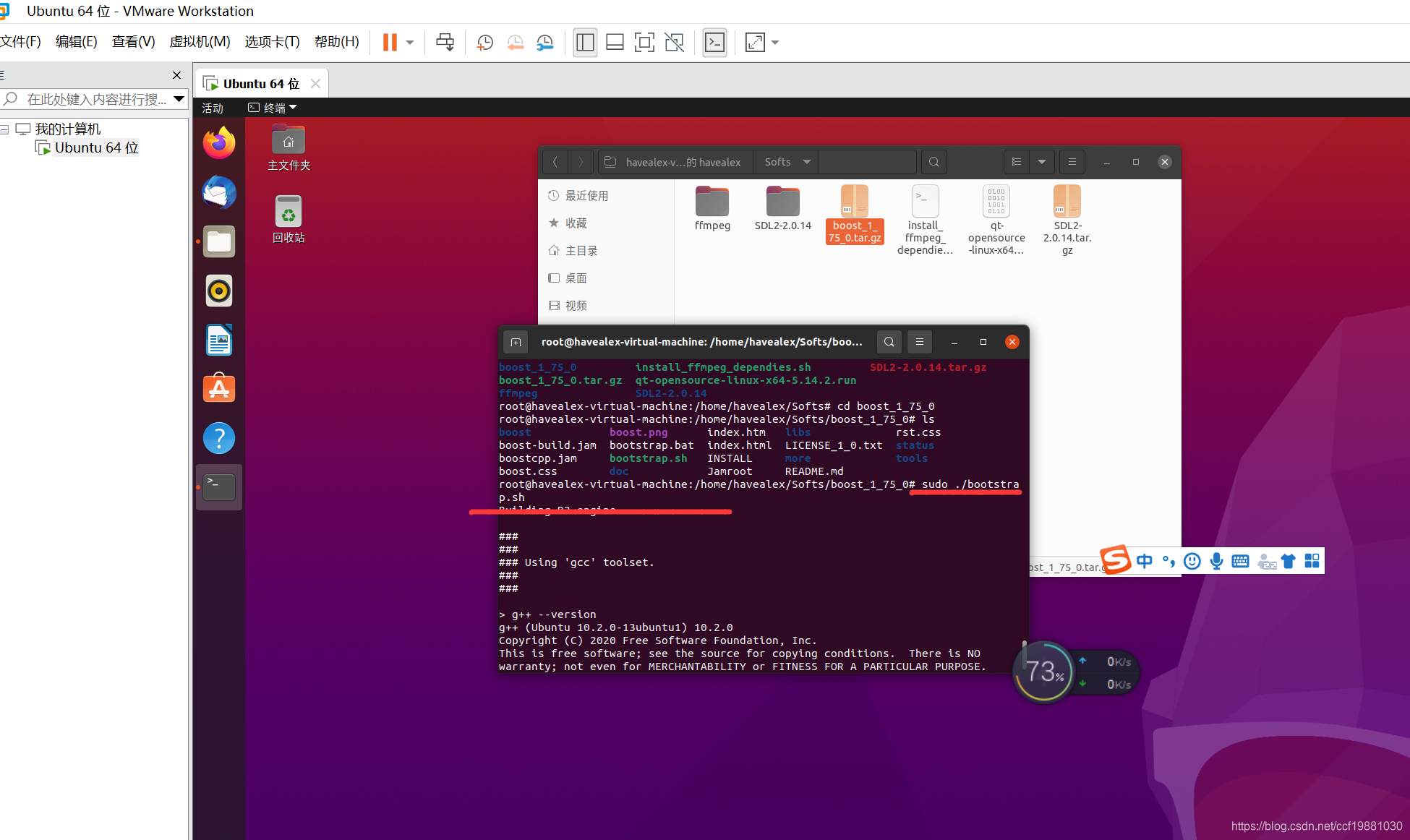This screenshot has width=1410, height=840.
Task: Open search in the terminal window
Action: (889, 341)
